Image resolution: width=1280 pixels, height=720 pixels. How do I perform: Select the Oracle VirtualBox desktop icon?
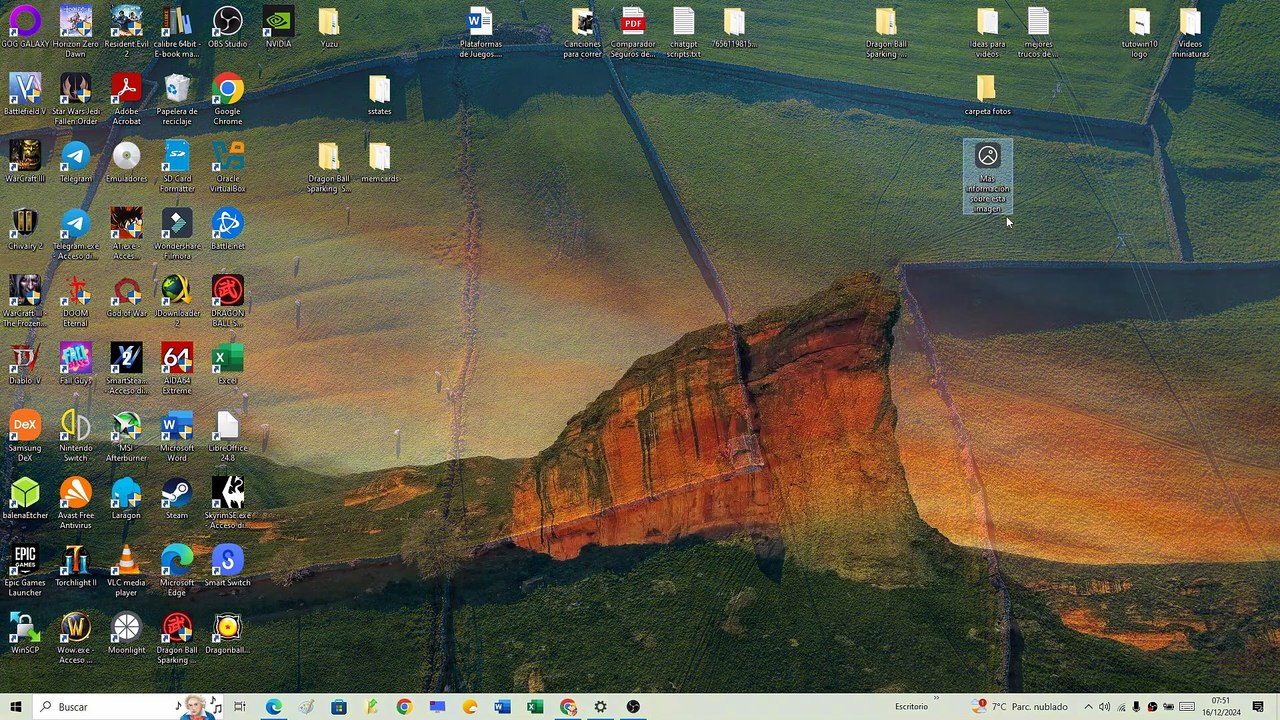pyautogui.click(x=228, y=166)
